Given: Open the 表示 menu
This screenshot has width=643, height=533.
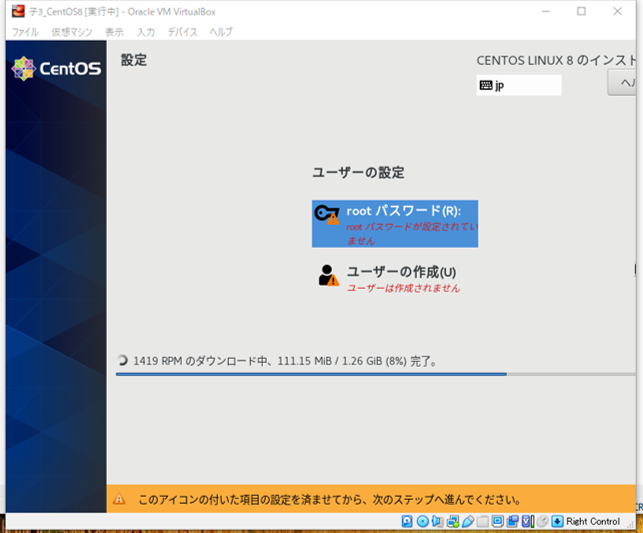Looking at the screenshot, I should [x=114, y=32].
